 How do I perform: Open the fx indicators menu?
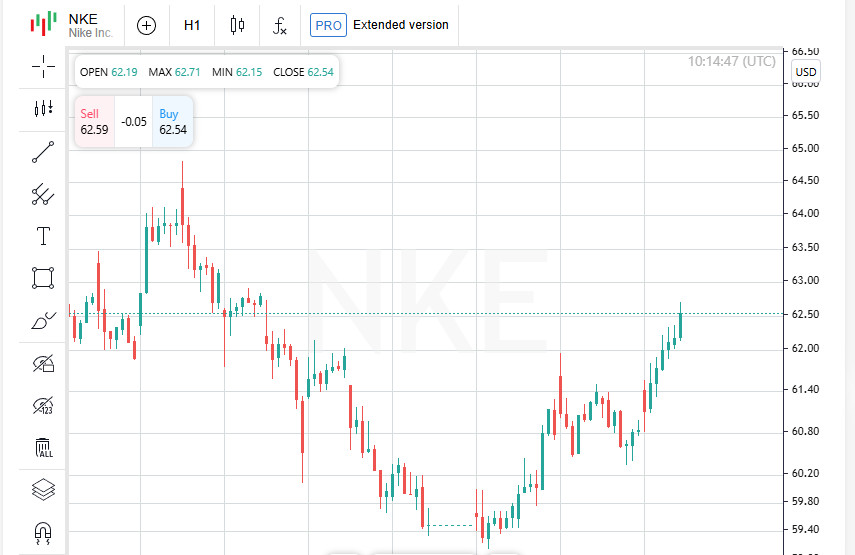(x=280, y=25)
